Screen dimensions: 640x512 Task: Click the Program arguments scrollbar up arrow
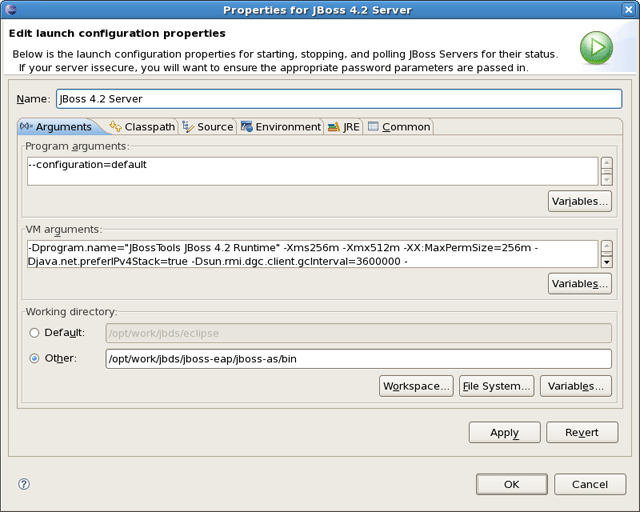[607, 163]
